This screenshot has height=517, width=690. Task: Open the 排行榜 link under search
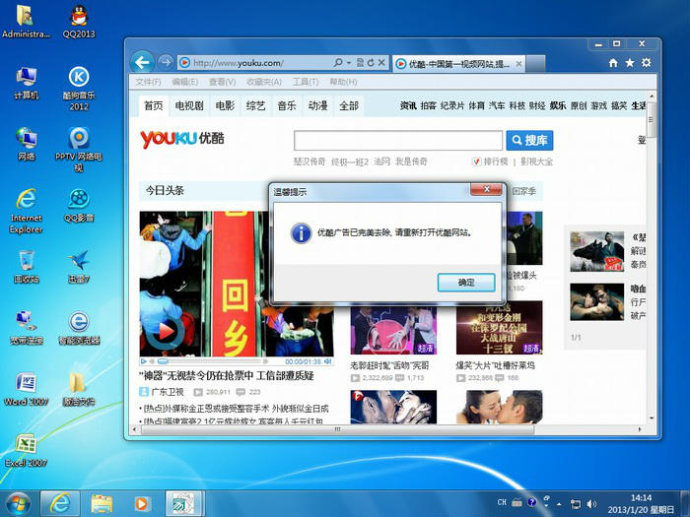(496, 161)
